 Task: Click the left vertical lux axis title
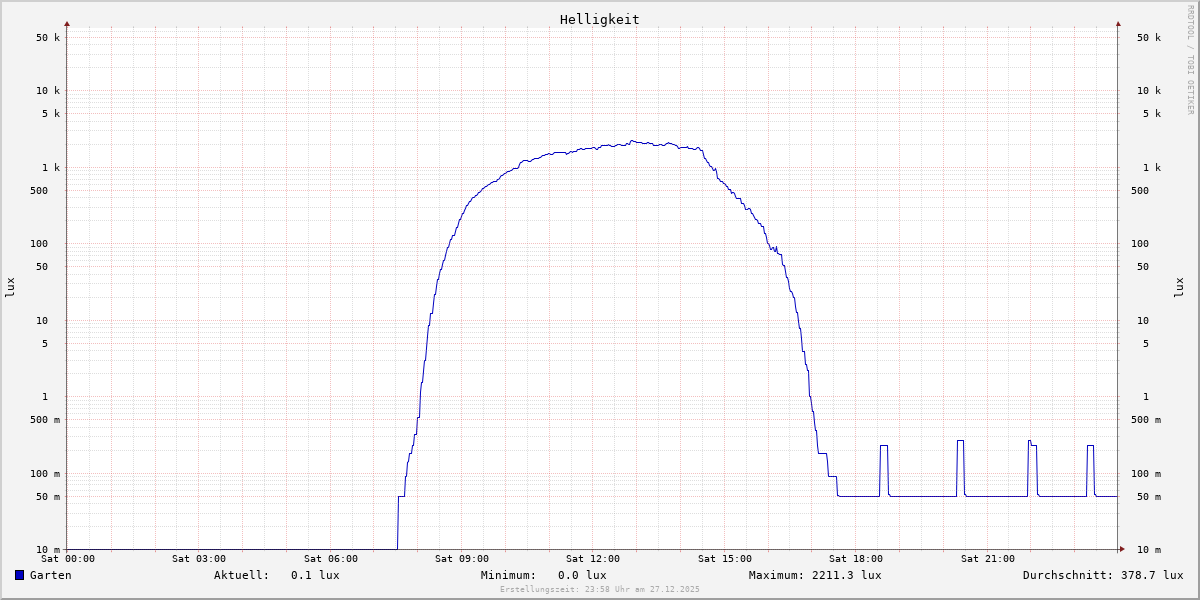(x=10, y=287)
